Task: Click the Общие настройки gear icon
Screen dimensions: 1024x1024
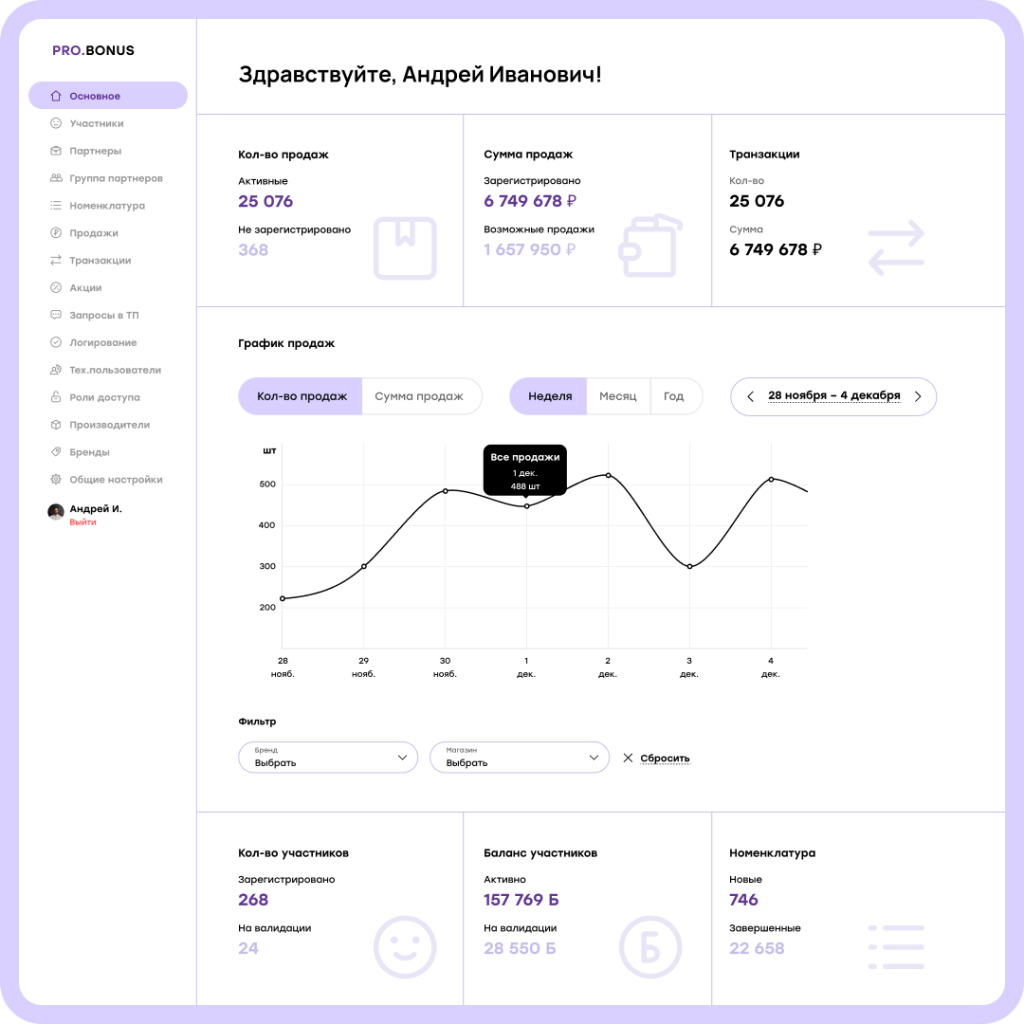Action: coord(56,479)
